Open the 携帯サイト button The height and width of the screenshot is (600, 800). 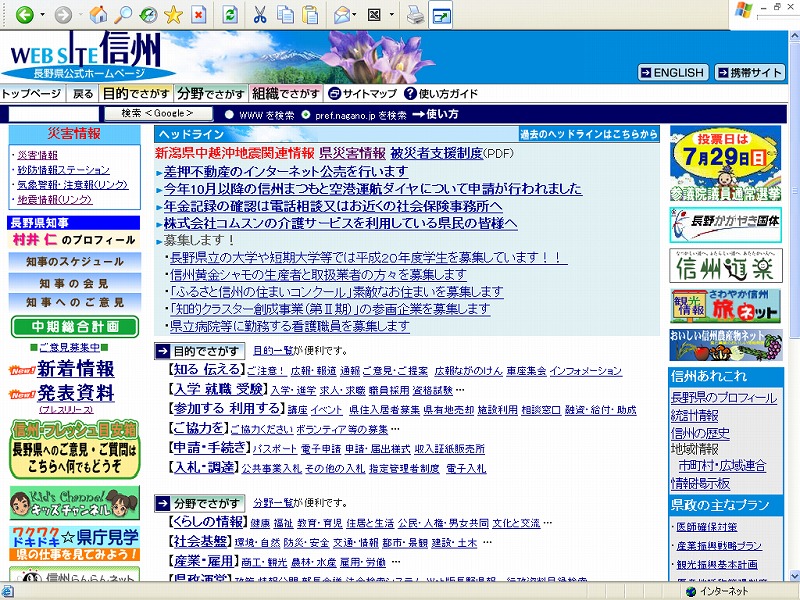pos(749,72)
